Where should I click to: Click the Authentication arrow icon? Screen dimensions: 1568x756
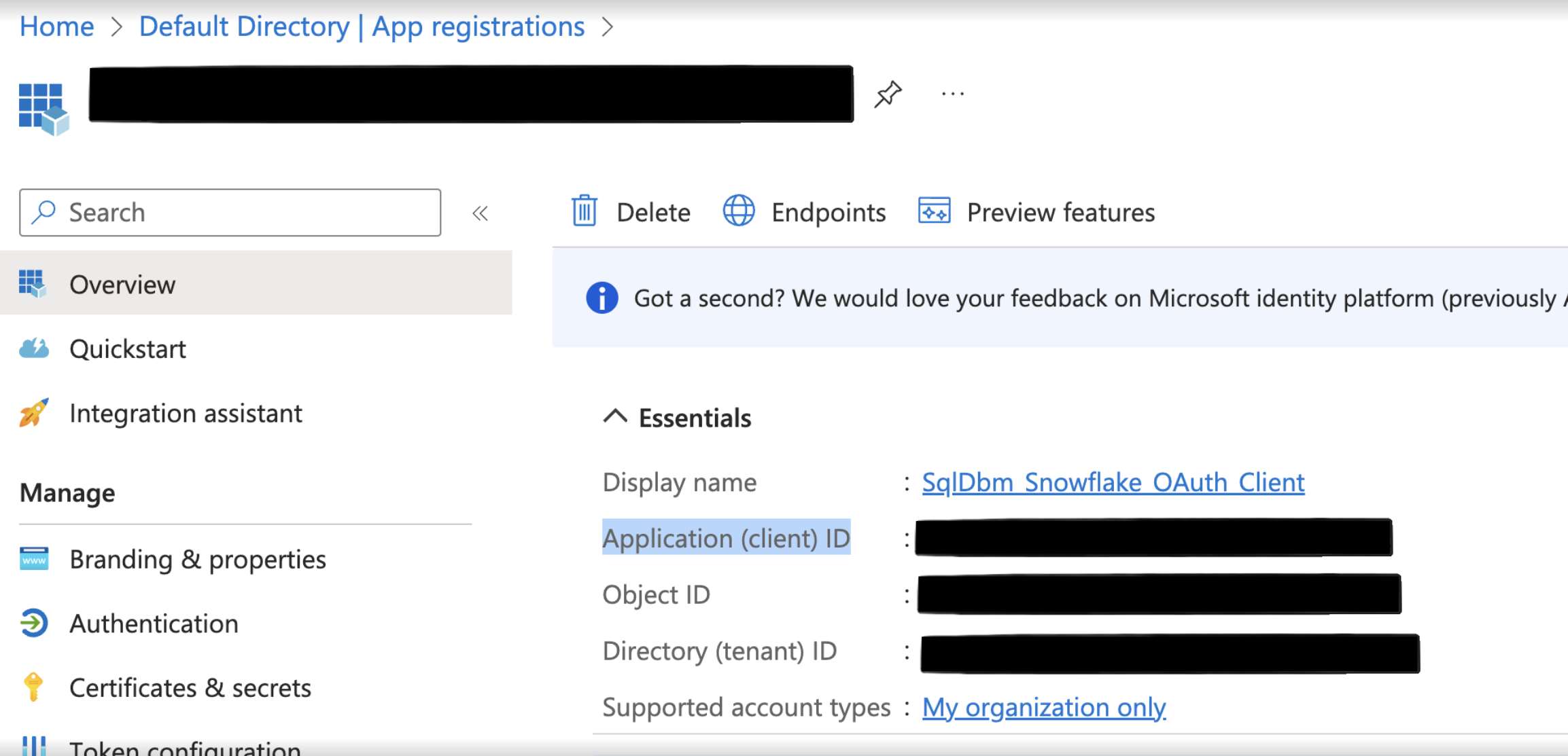coord(33,623)
